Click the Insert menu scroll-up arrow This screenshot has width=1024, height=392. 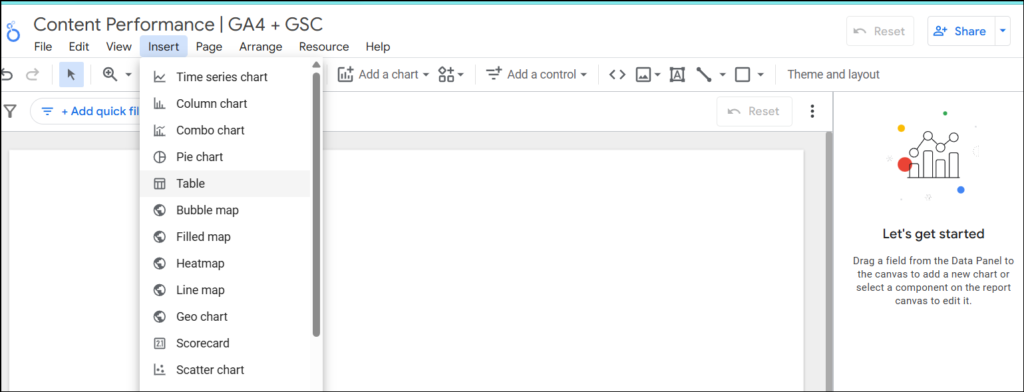click(x=316, y=65)
